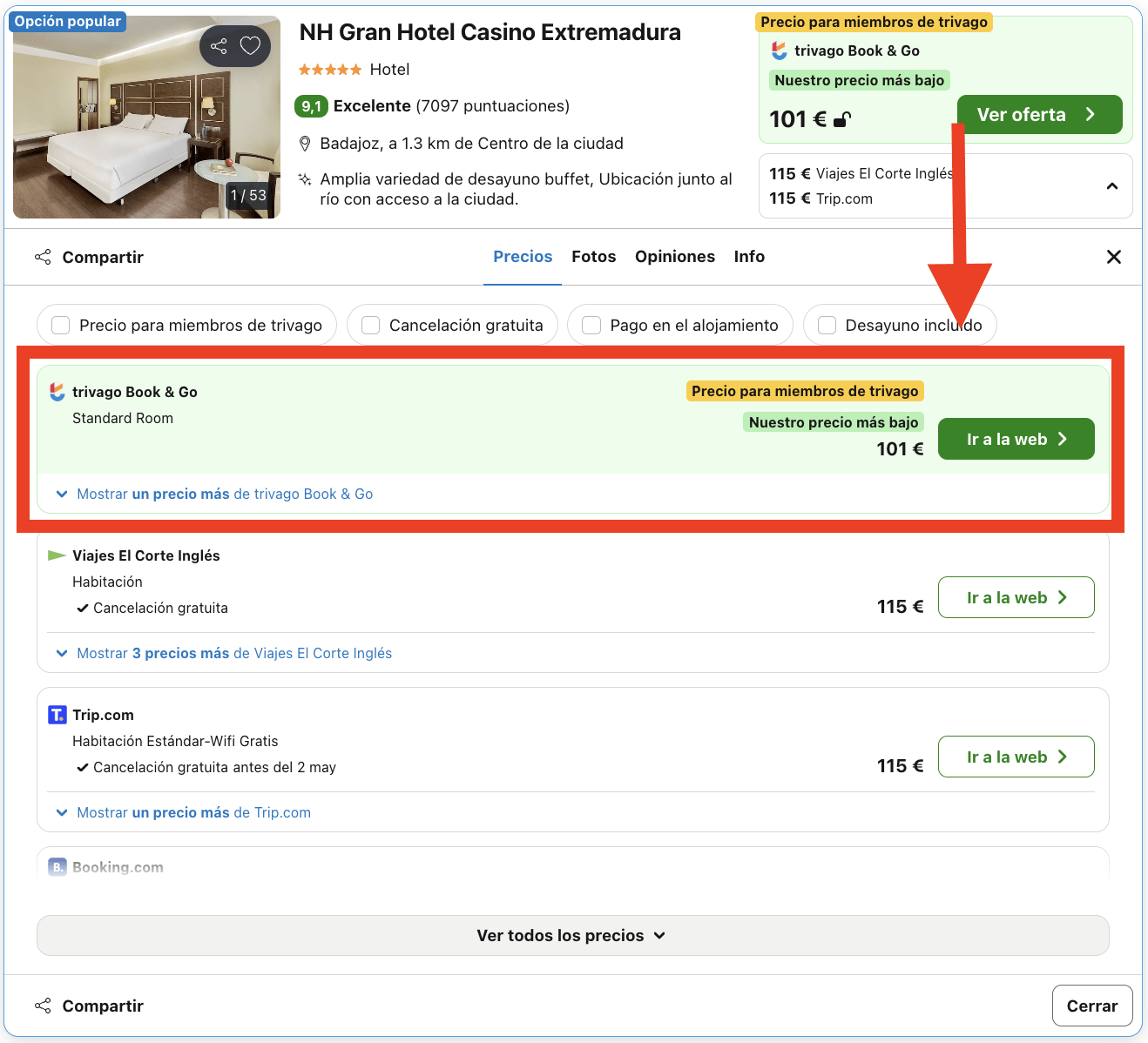Viewport: 1148px width, 1043px height.
Task: Enable Precio para miembros de trivago filter
Action: (x=59, y=325)
